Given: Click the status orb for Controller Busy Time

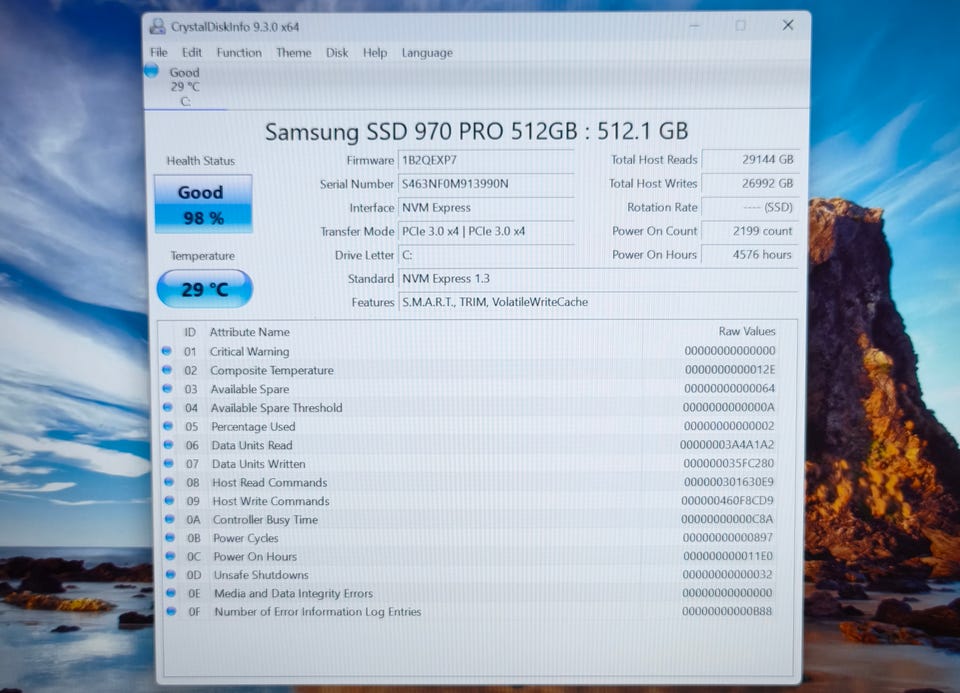Looking at the screenshot, I should point(170,519).
